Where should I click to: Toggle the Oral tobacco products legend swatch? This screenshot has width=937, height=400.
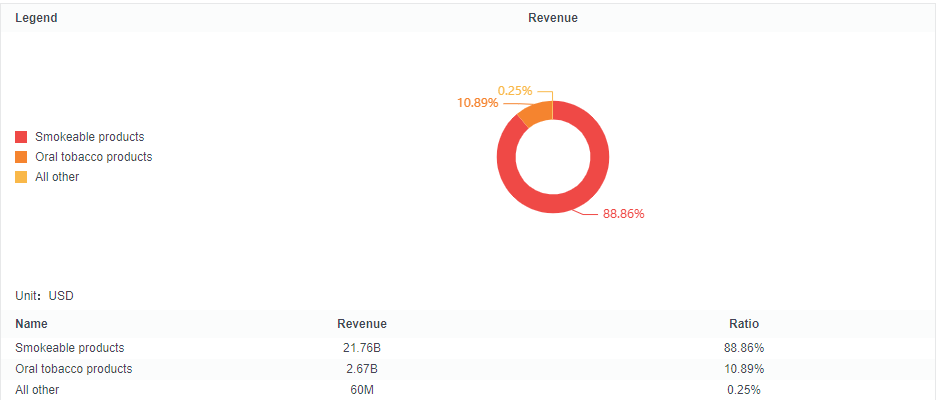(x=21, y=157)
